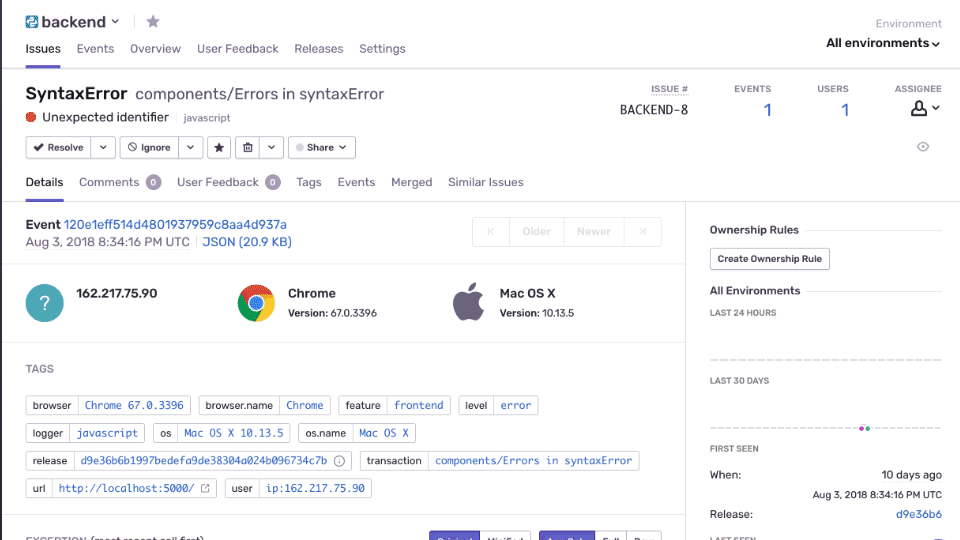Filter by level tag error
This screenshot has height=540, width=960.
point(516,405)
